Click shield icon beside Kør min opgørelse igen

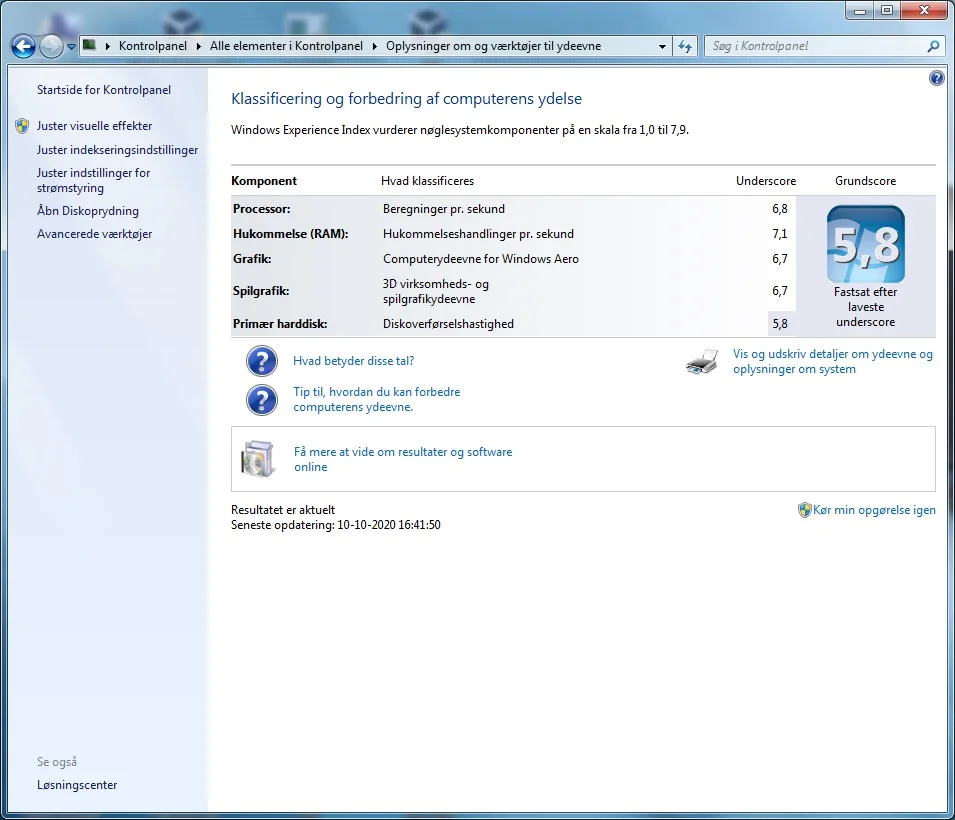point(805,510)
